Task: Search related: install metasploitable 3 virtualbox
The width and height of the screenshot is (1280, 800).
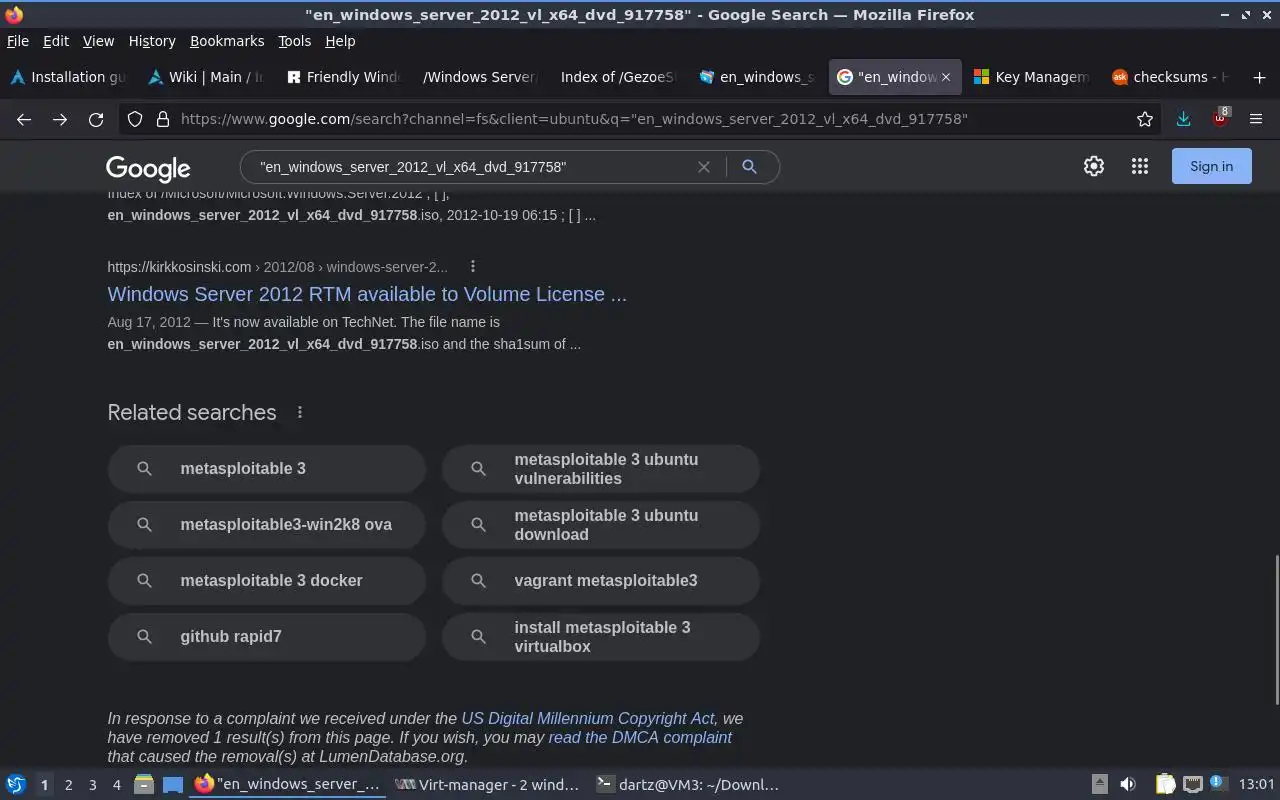Action: pos(601,636)
